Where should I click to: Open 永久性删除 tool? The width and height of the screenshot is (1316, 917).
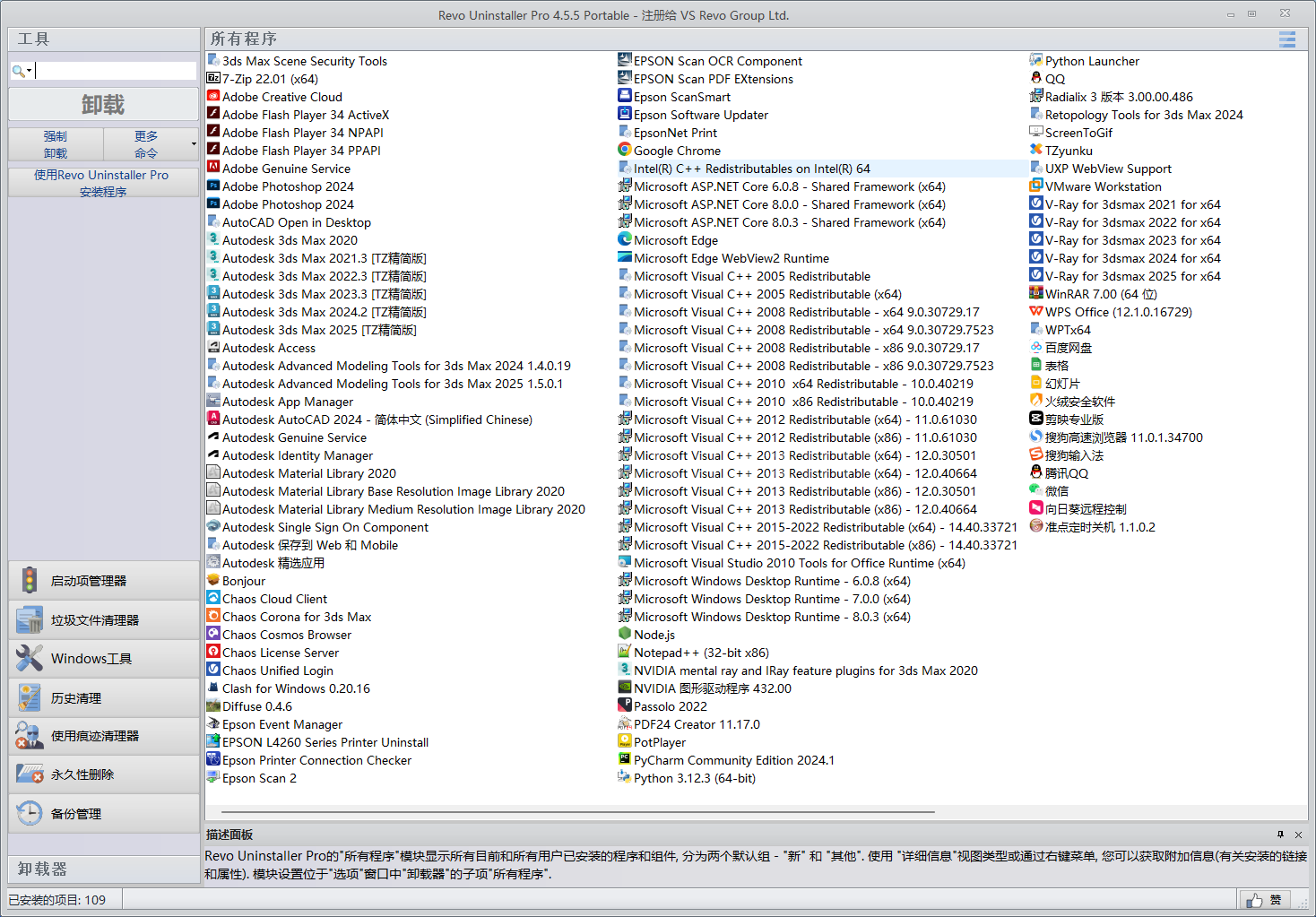(x=104, y=774)
